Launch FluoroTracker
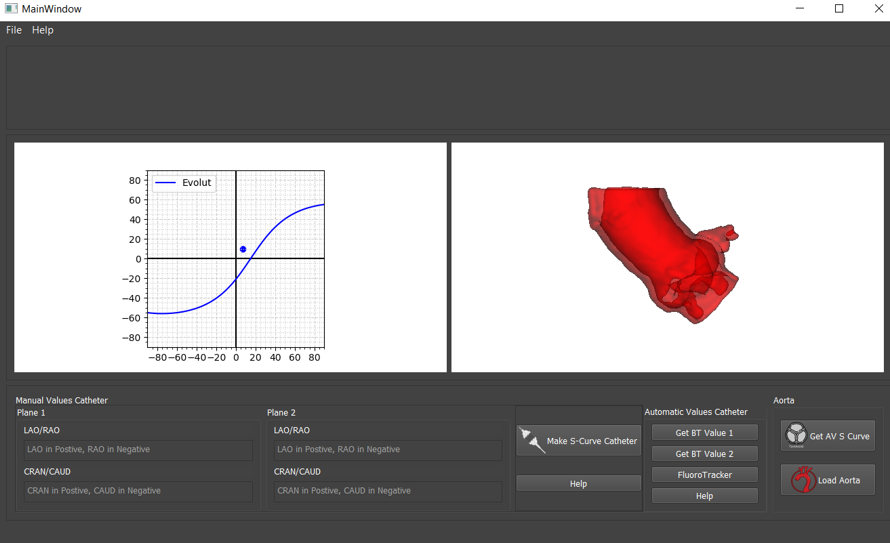890x543 pixels. [x=704, y=474]
